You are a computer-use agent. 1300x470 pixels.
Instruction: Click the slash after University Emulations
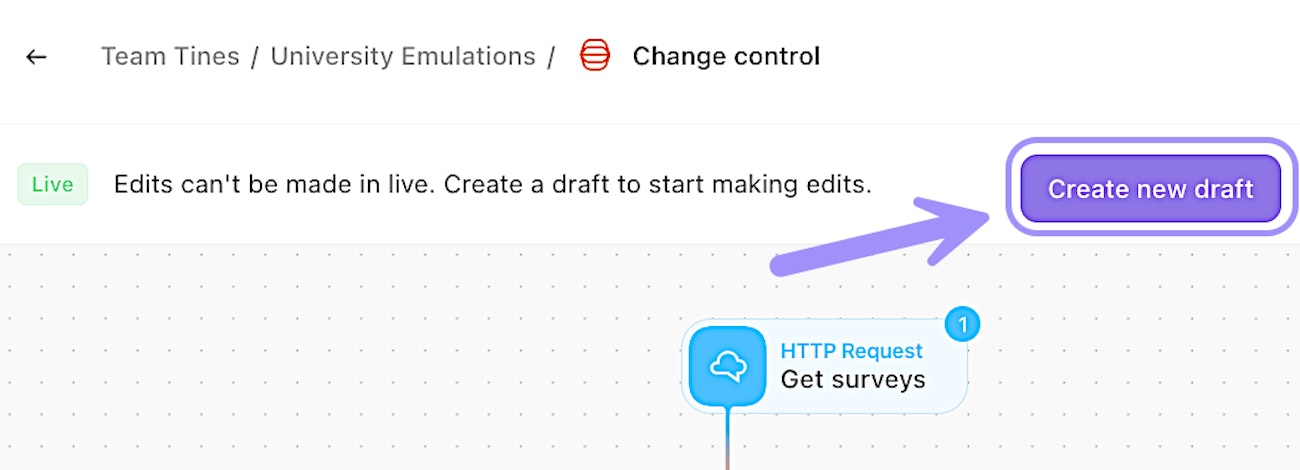551,57
